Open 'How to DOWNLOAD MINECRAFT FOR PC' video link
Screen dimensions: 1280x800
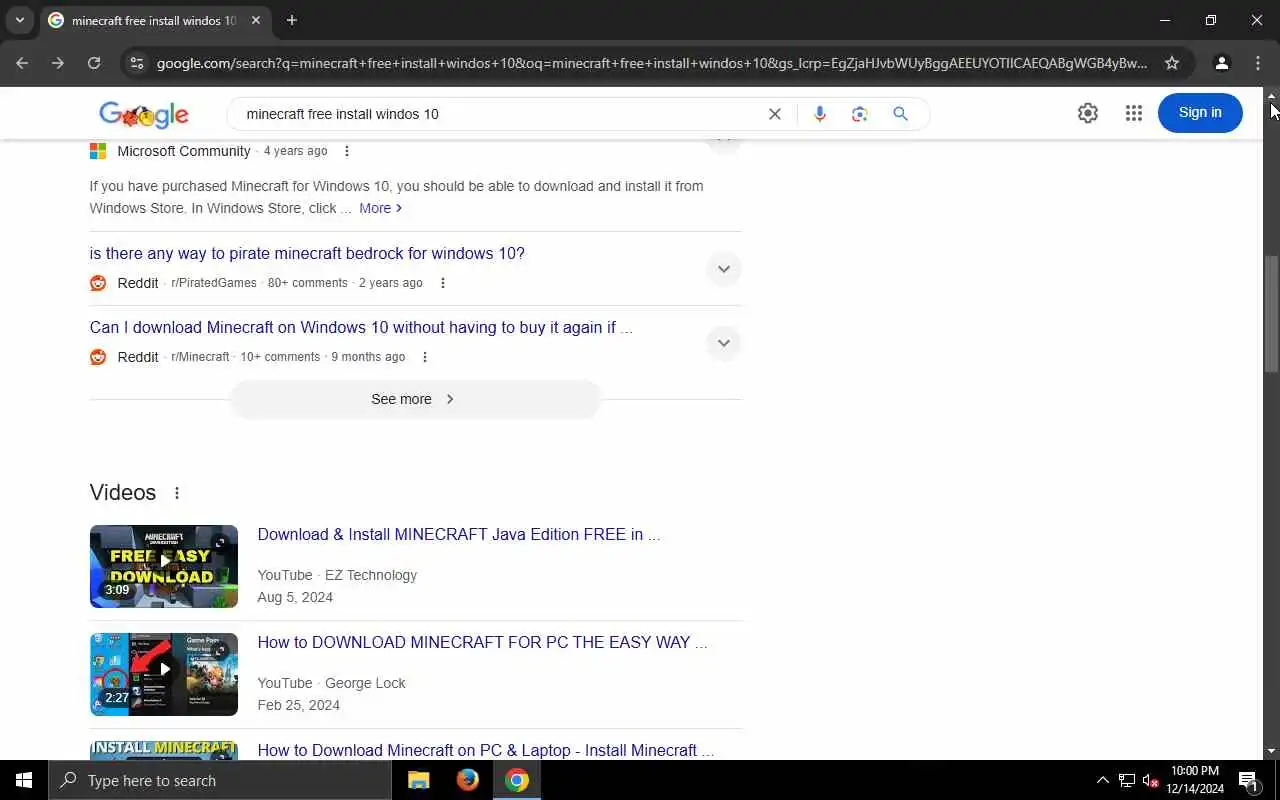pos(482,643)
